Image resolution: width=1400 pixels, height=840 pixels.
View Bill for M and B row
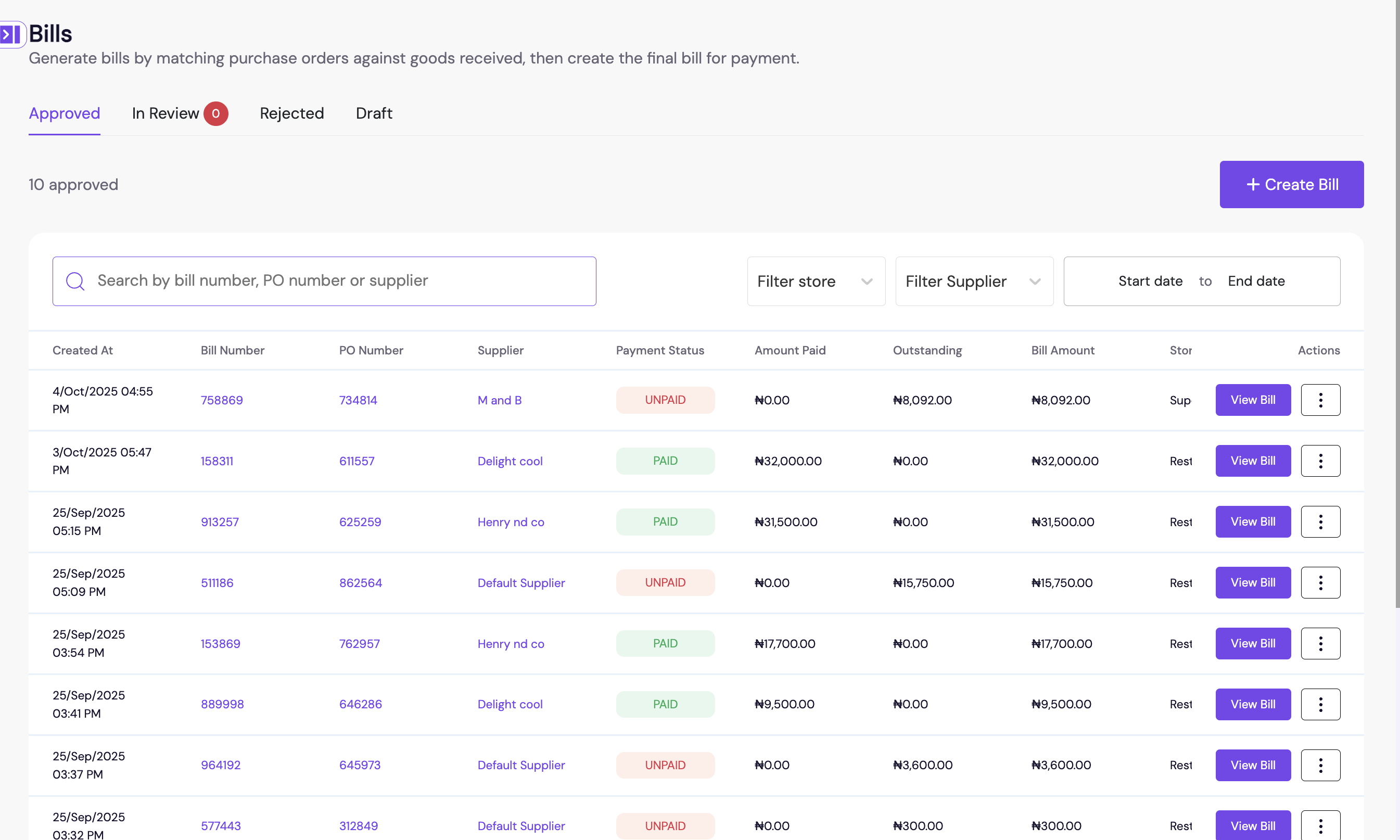(1252, 400)
